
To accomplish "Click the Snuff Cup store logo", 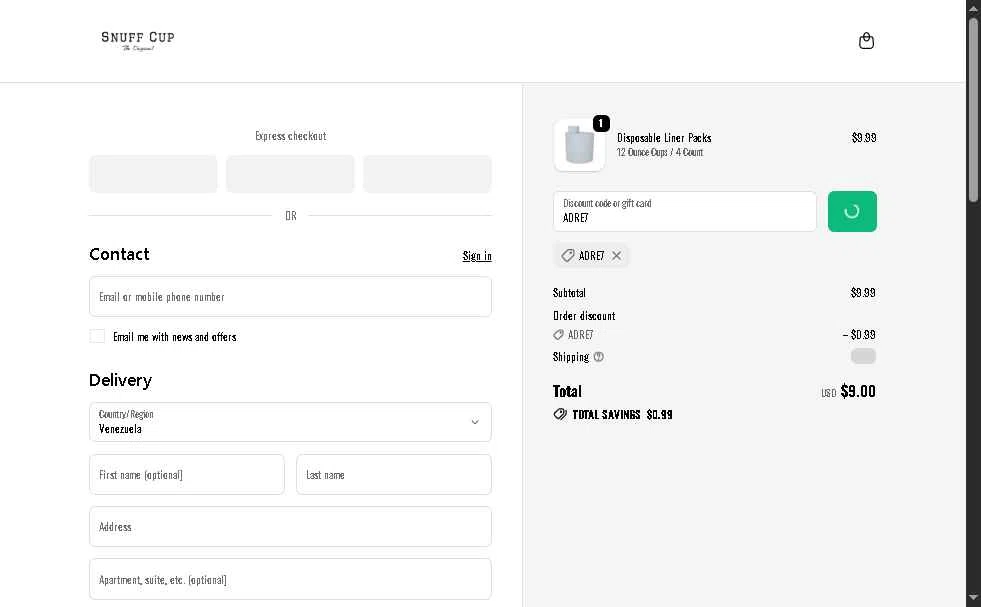I will point(138,41).
